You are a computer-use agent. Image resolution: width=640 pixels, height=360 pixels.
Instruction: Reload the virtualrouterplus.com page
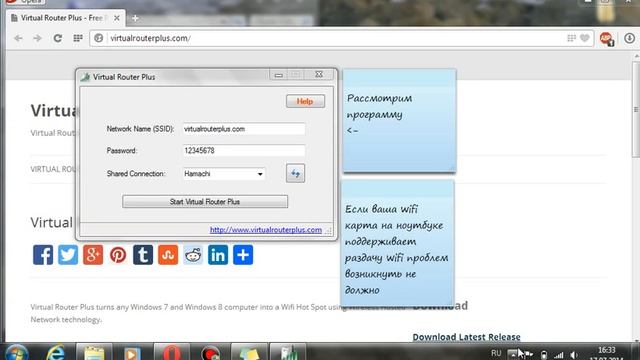(x=58, y=38)
